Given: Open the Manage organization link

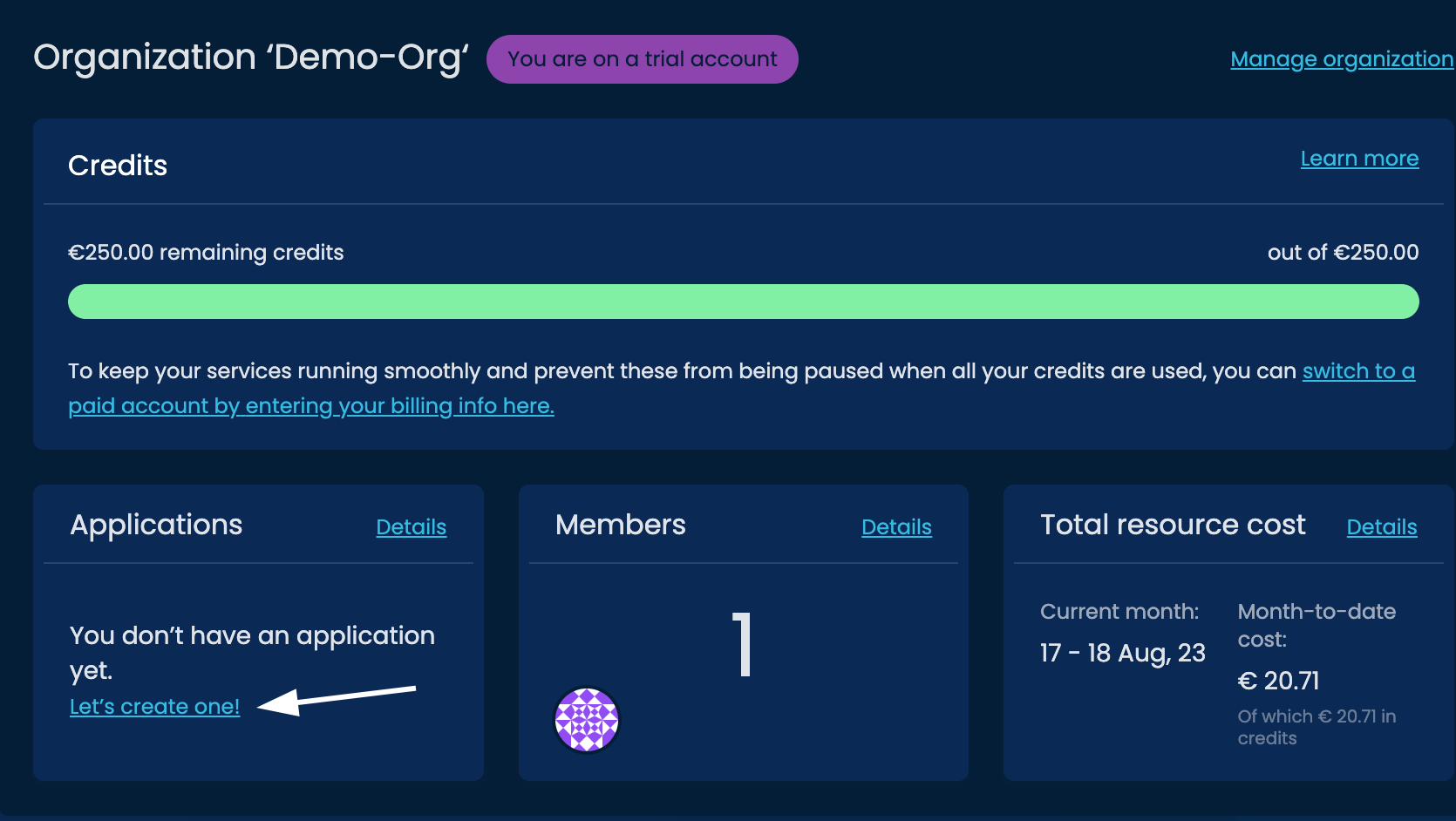Looking at the screenshot, I should click(x=1342, y=59).
